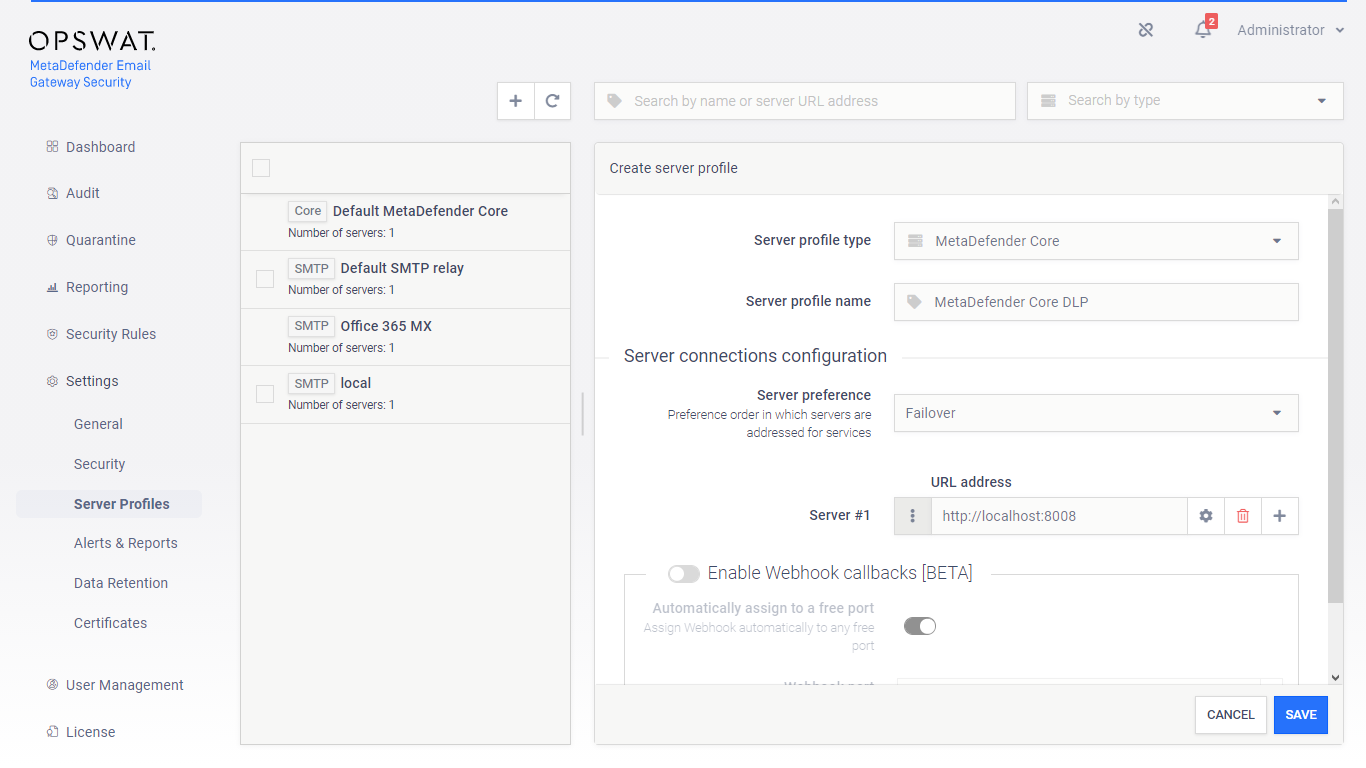This screenshot has height=768, width=1366.
Task: Open Dashboard in the sidebar
Action: click(x=100, y=147)
